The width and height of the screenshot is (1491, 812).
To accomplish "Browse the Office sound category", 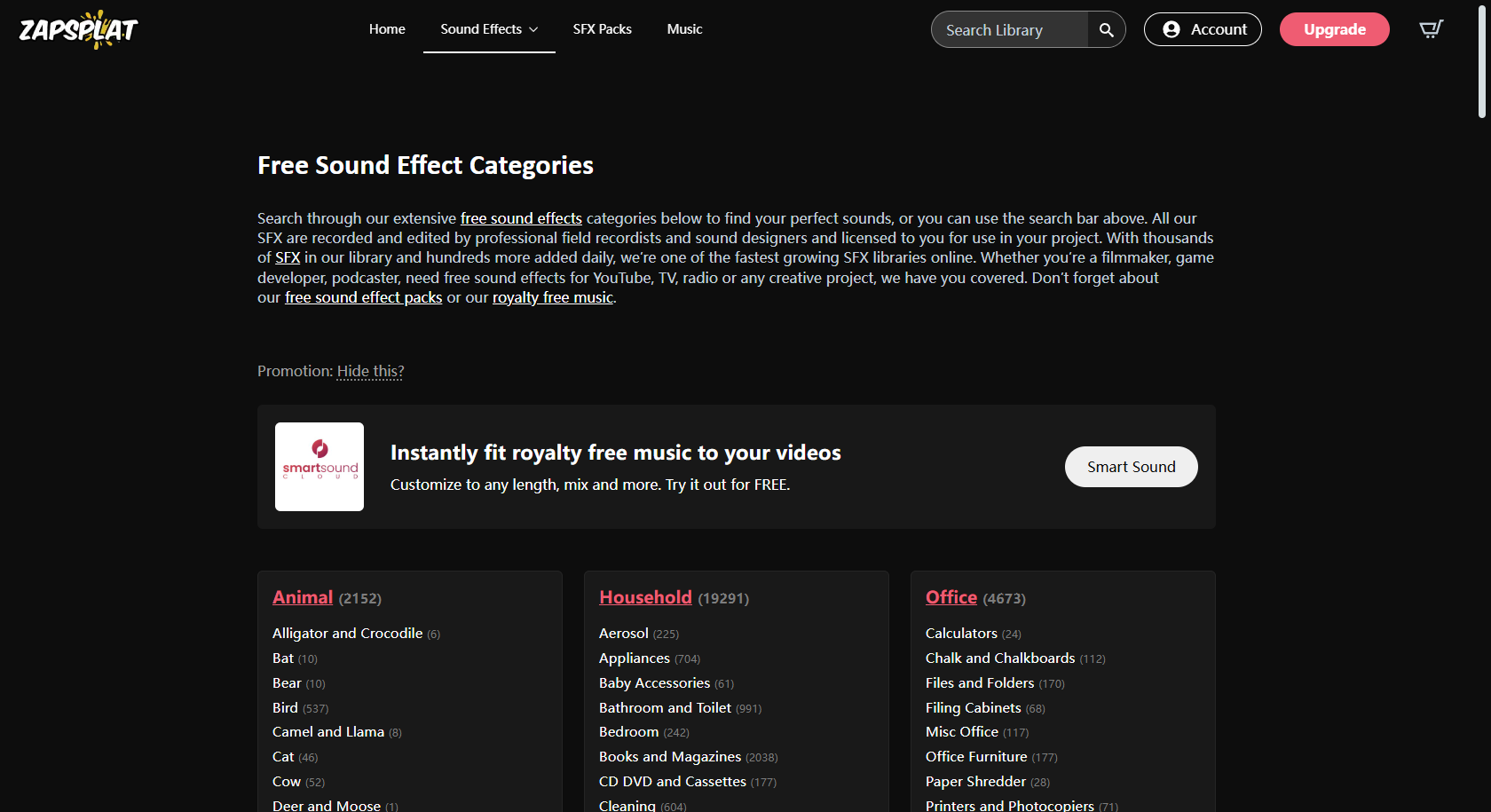I will point(951,596).
